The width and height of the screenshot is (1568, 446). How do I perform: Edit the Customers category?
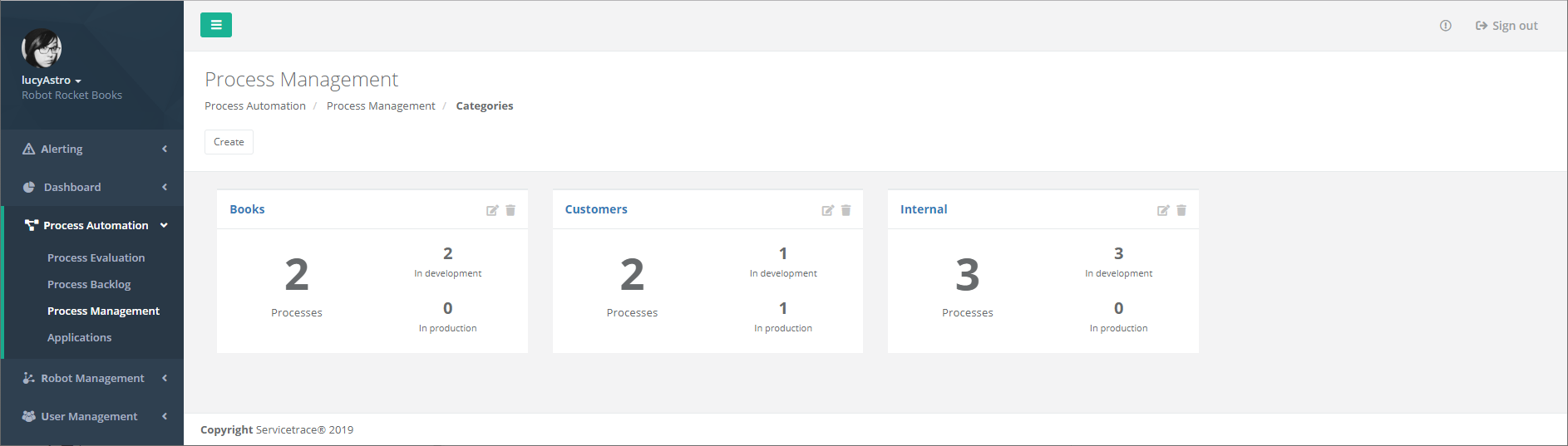[828, 210]
